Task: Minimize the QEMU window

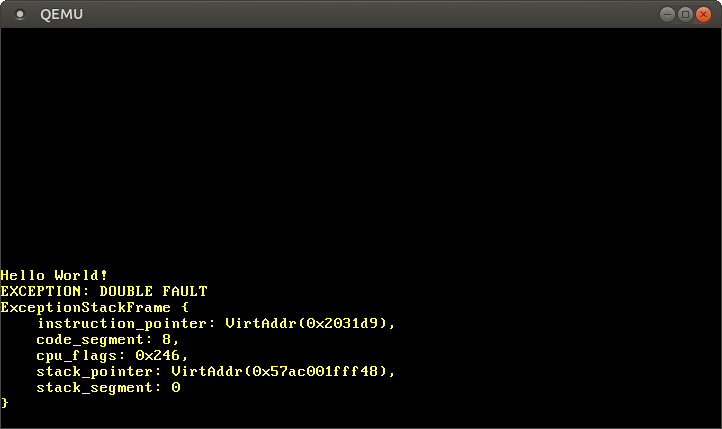Action: pyautogui.click(x=668, y=14)
